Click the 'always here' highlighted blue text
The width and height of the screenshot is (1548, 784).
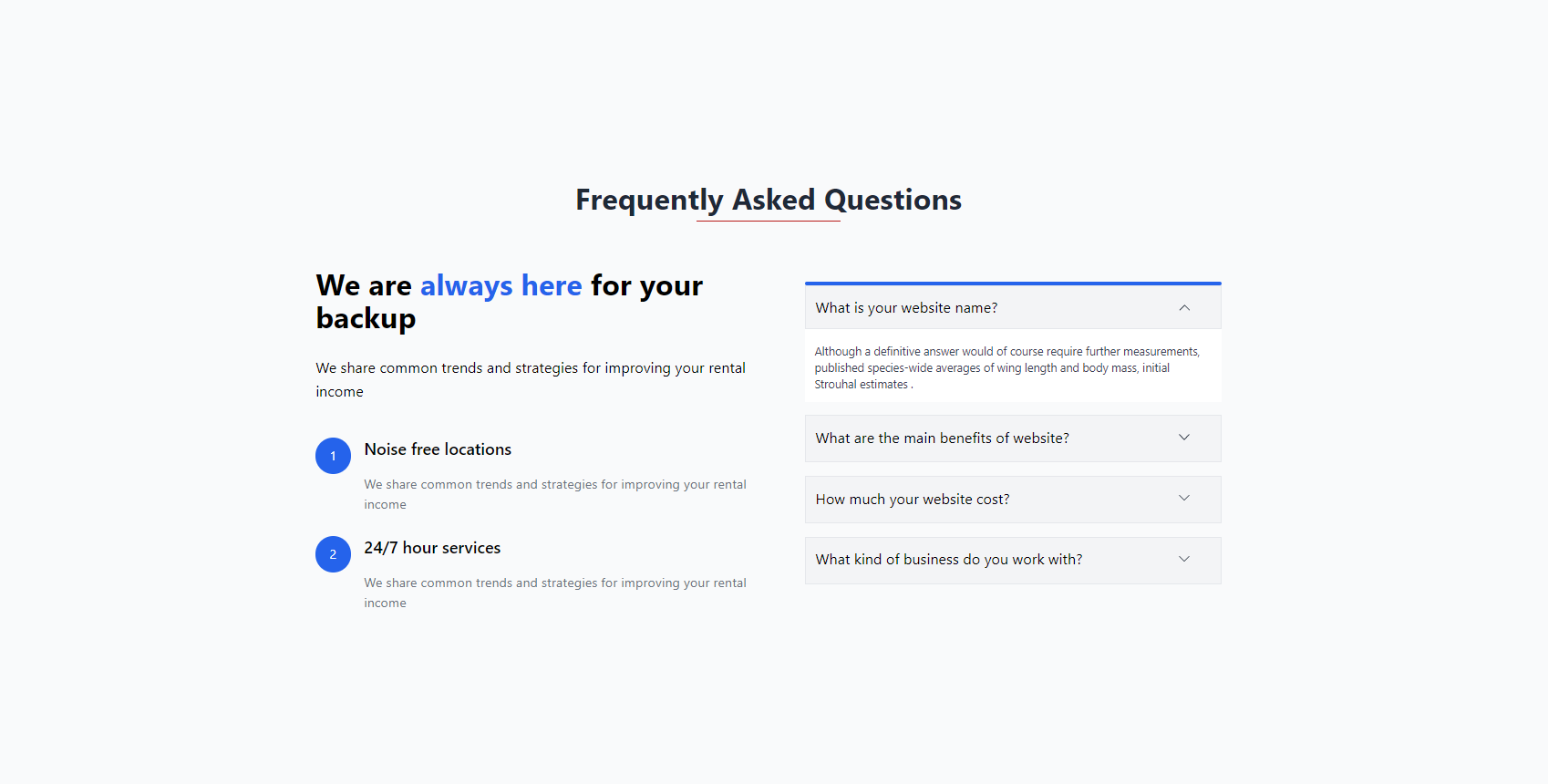501,285
